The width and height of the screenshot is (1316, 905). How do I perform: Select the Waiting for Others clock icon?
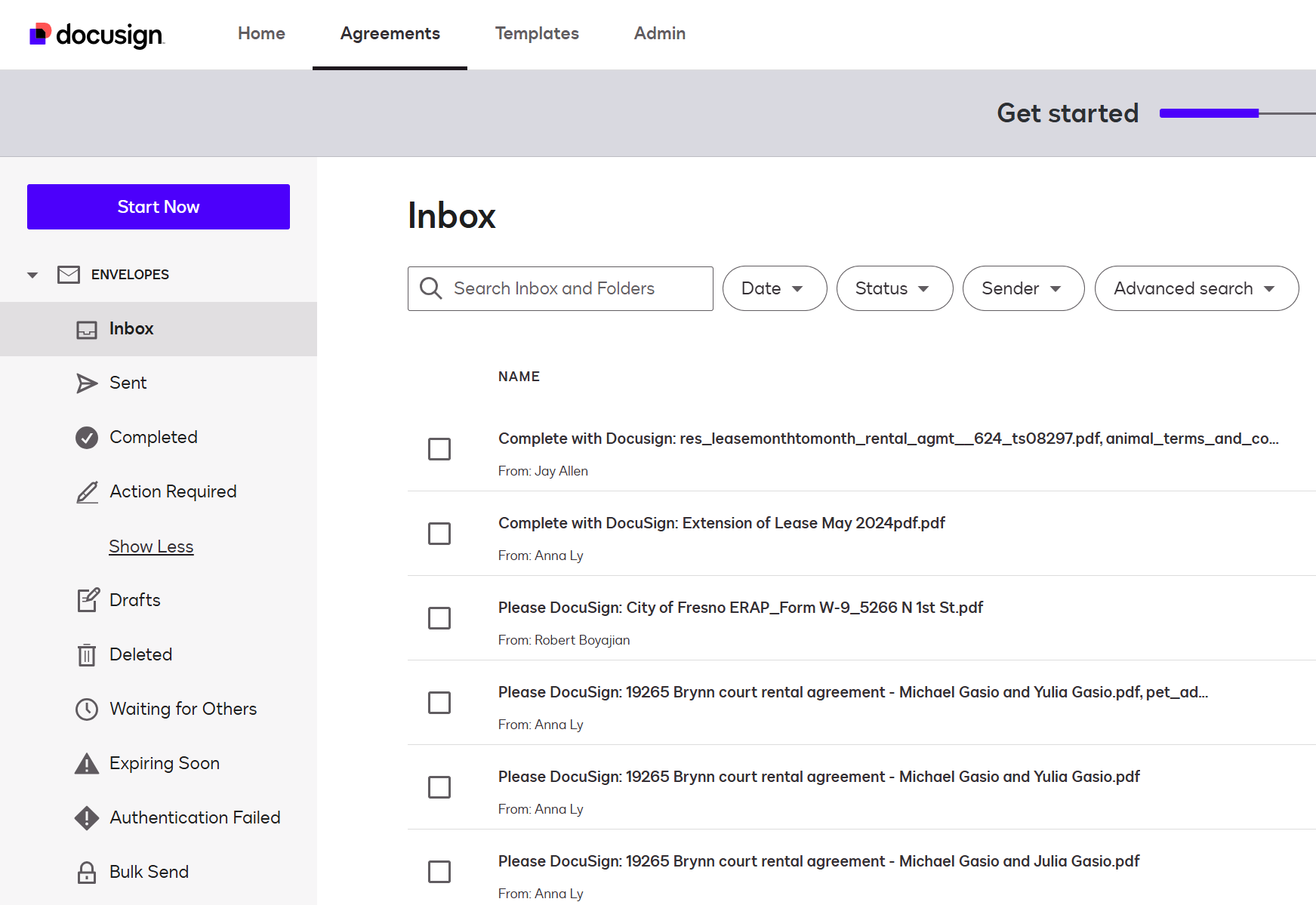click(x=87, y=709)
